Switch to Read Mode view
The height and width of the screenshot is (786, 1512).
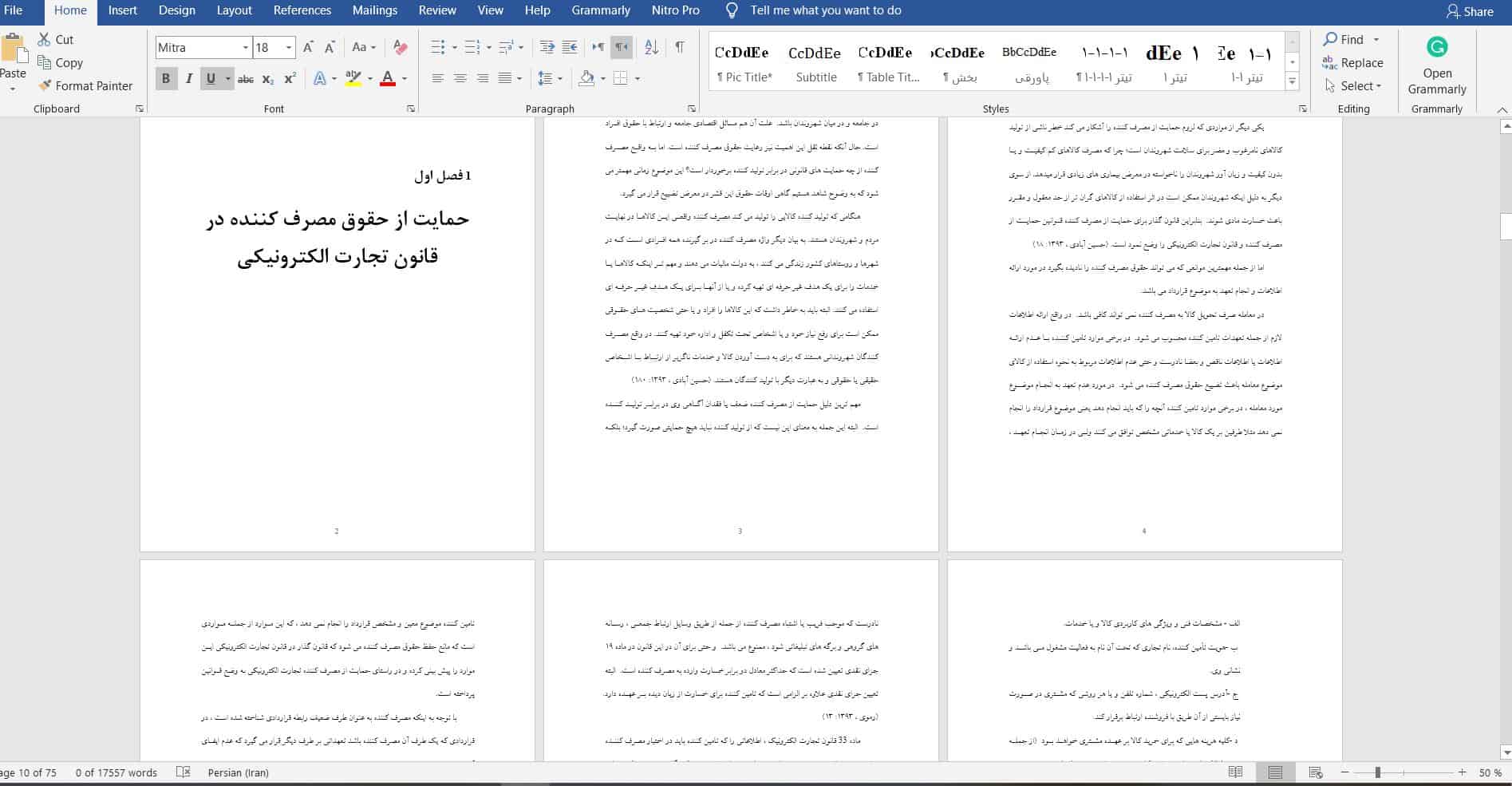pos(1236,772)
